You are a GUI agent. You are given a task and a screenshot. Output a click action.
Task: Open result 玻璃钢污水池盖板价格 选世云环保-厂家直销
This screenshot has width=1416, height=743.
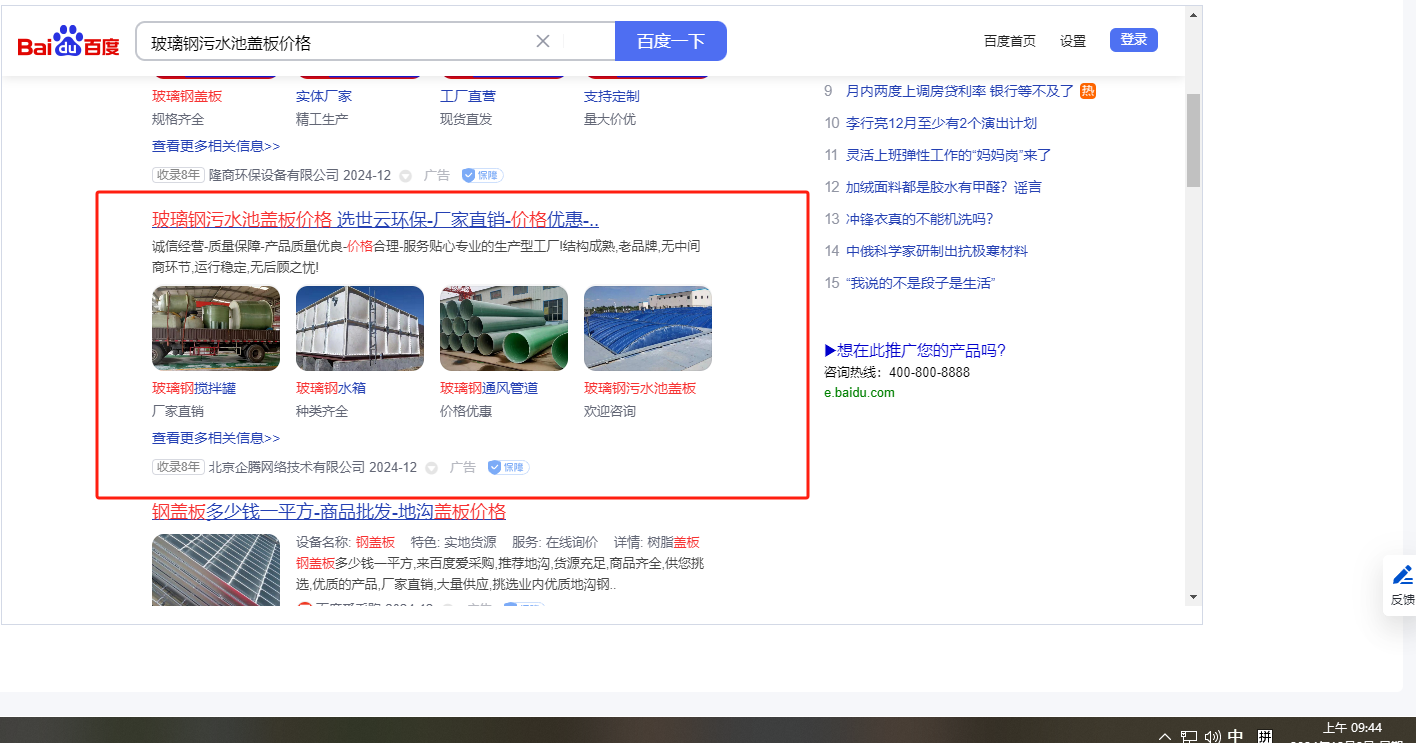(x=375, y=220)
